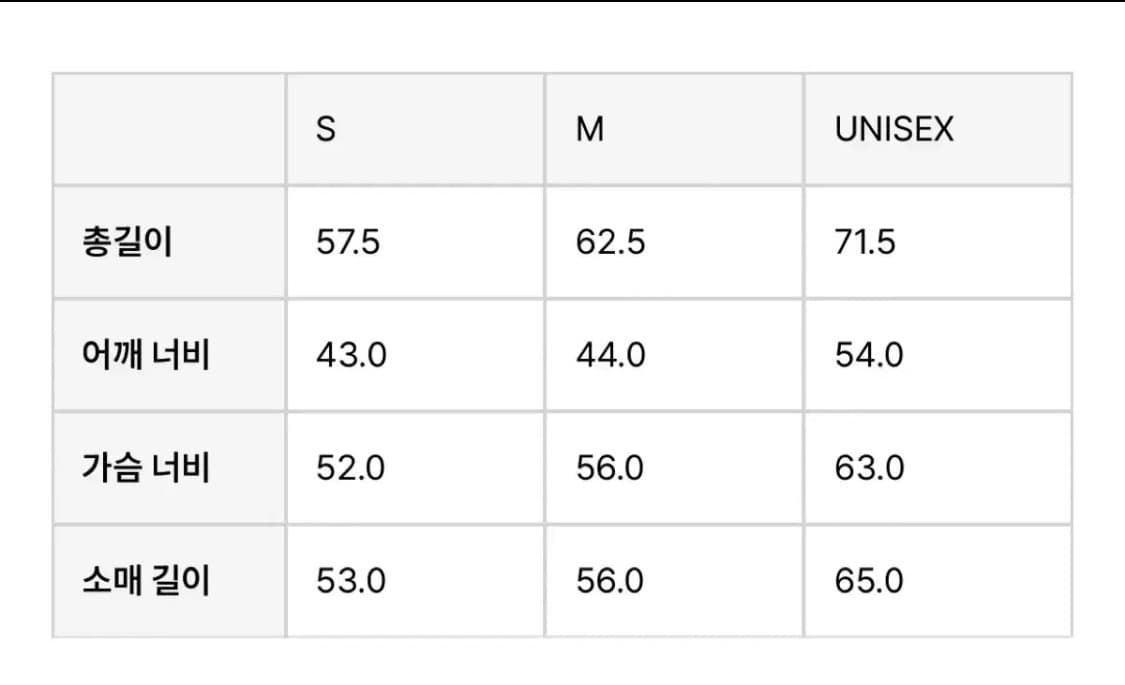Click the 56.0 sleeve length value
The width and height of the screenshot is (1125, 685).
(610, 581)
